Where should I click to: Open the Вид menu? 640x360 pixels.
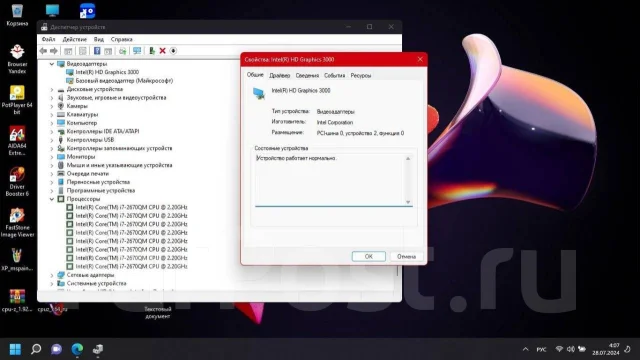[x=99, y=40]
